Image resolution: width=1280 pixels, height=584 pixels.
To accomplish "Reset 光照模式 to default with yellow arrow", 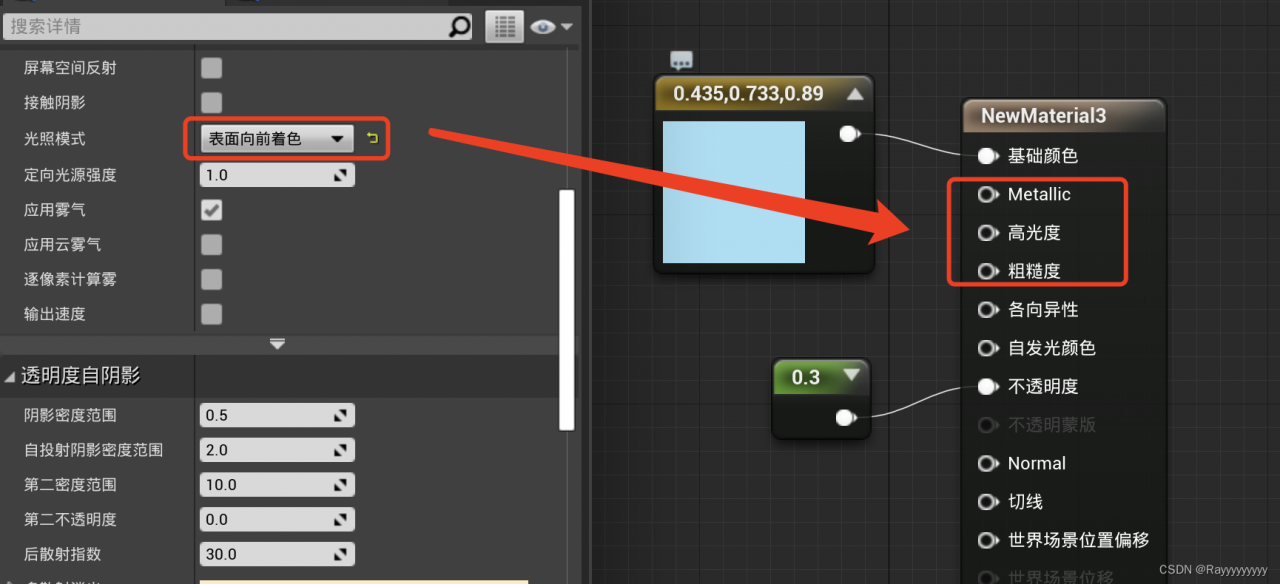I will (373, 139).
